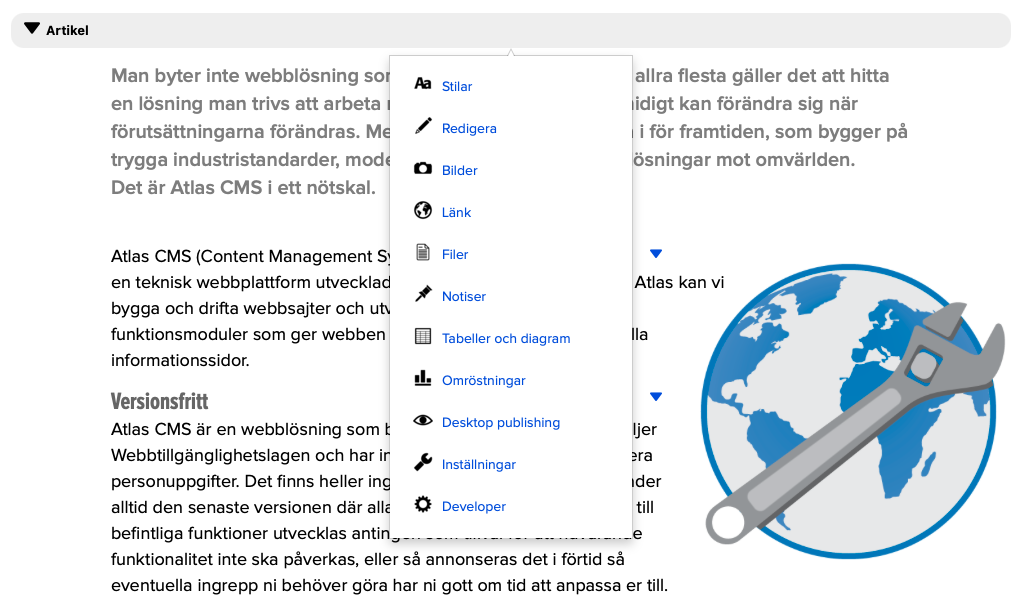Screen dimensions: 1028x605
Task: Click the eye icon for Desktop publishing
Action: [422, 421]
